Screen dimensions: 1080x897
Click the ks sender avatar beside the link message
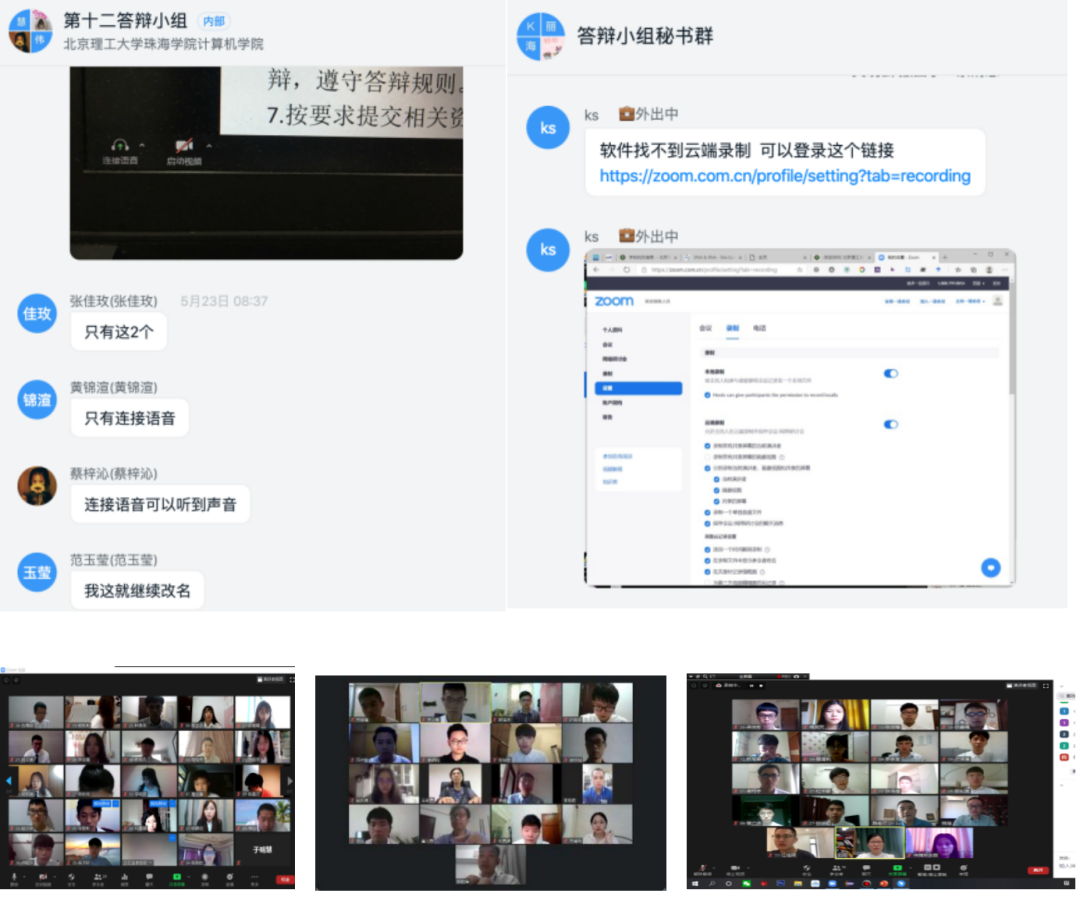548,127
